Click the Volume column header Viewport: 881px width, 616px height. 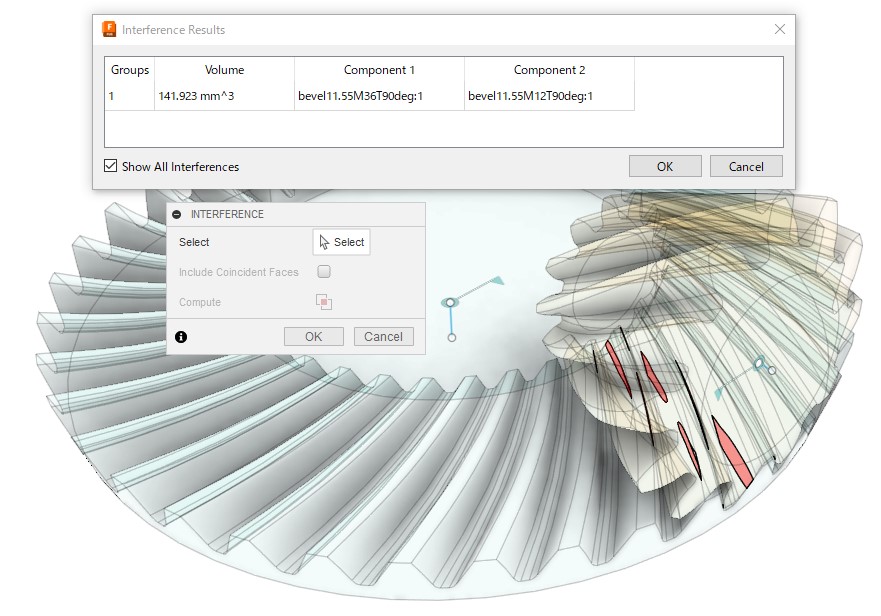point(224,70)
